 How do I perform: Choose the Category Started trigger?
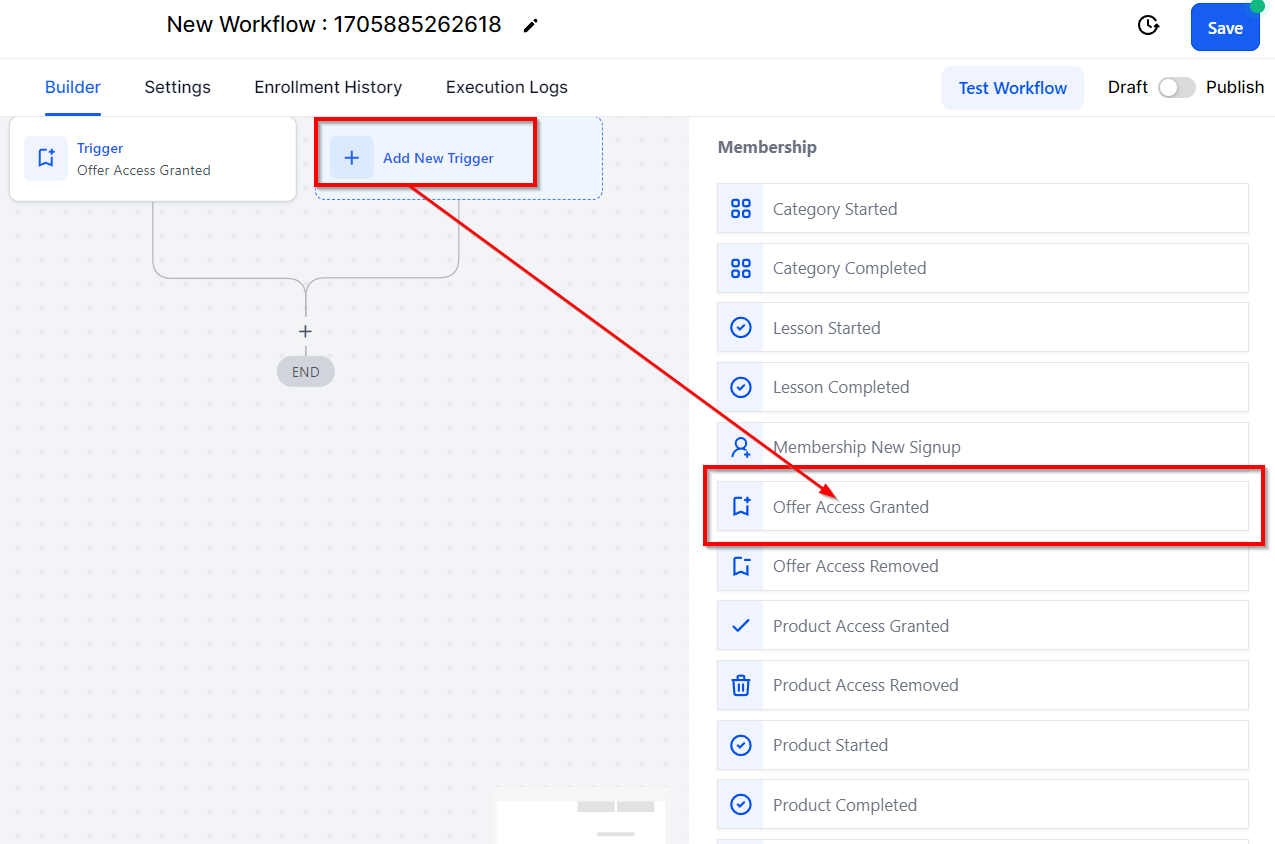click(983, 209)
